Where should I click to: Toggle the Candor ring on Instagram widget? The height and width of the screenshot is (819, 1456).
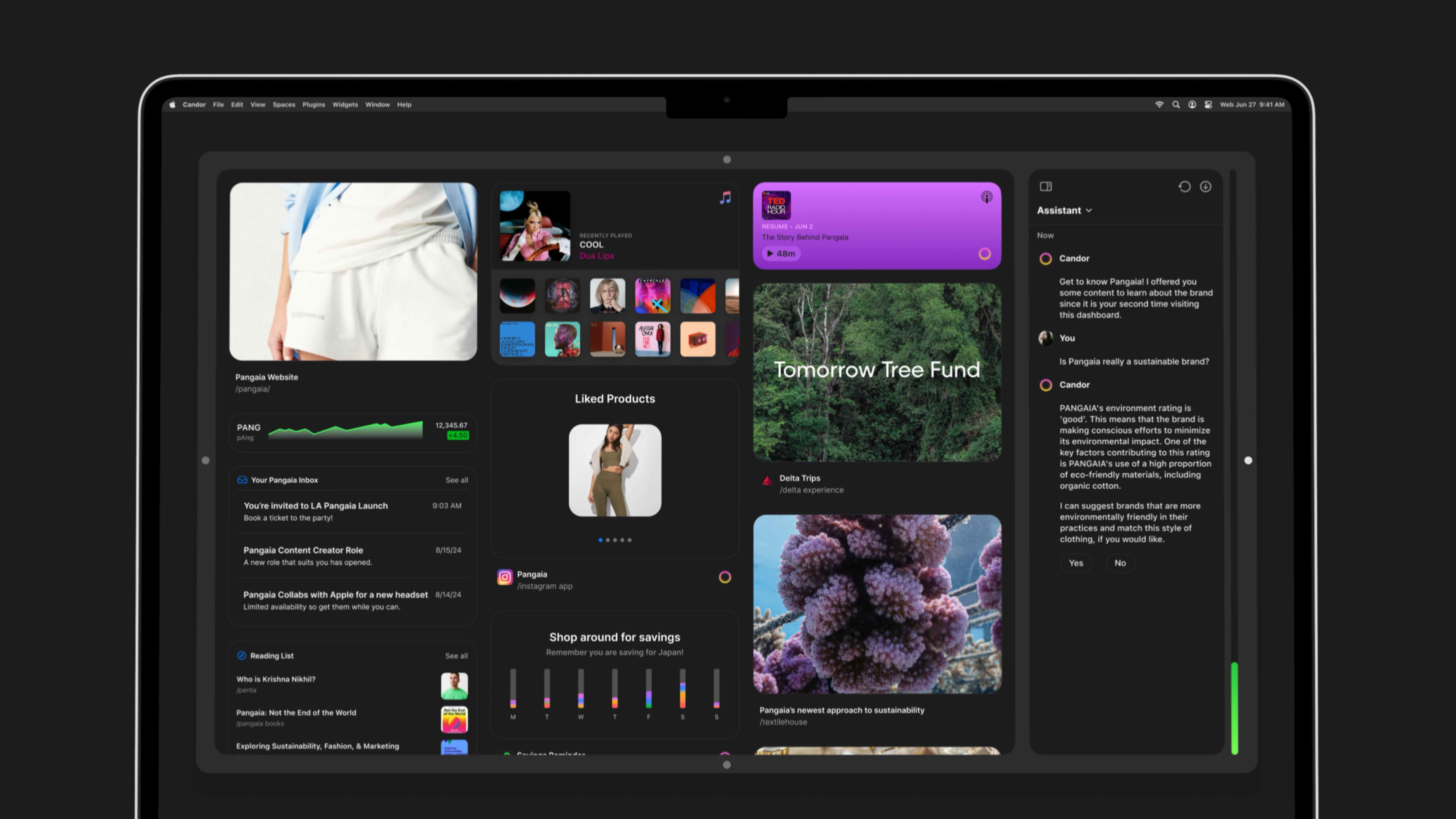pyautogui.click(x=725, y=577)
